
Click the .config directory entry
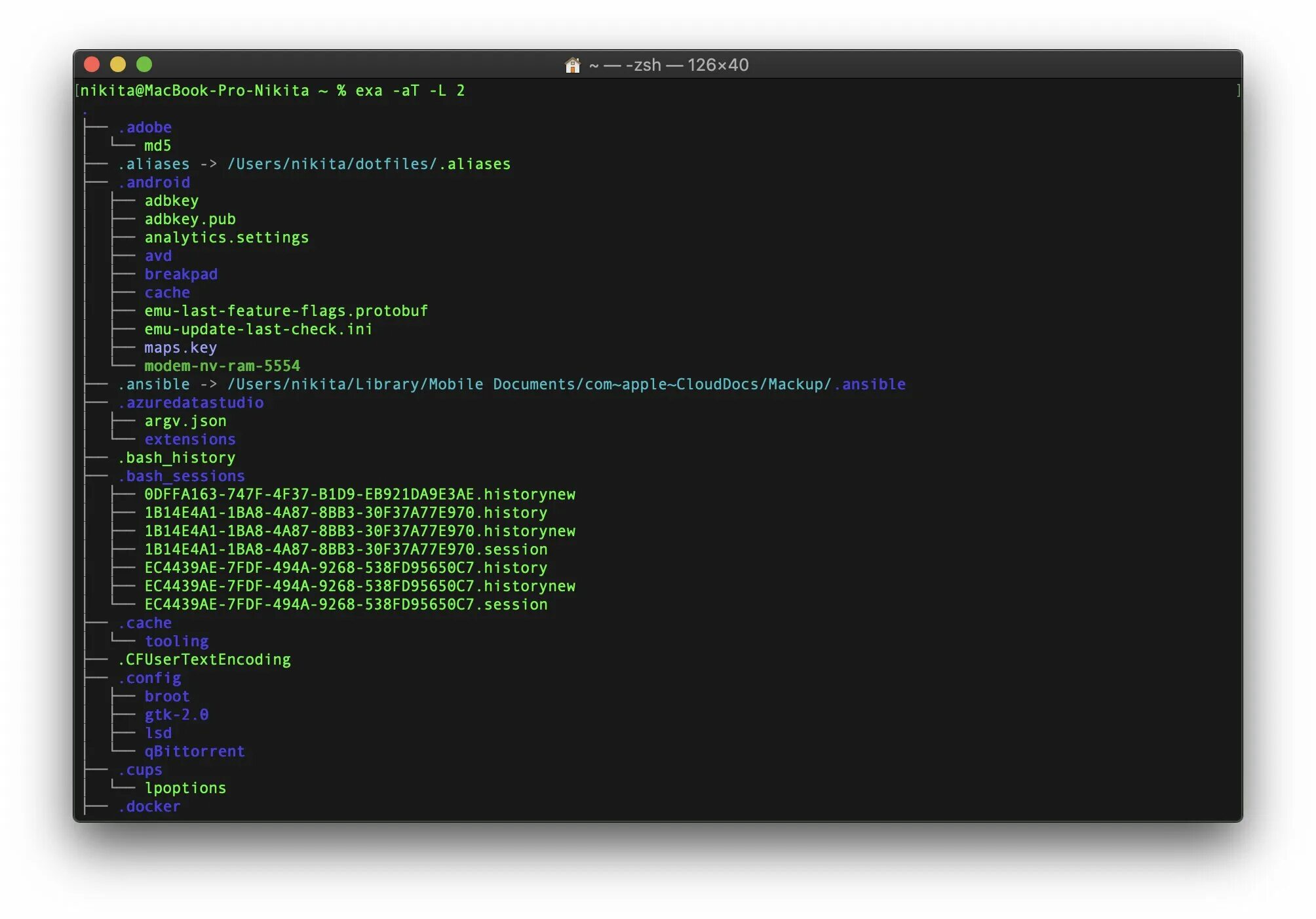(x=149, y=678)
